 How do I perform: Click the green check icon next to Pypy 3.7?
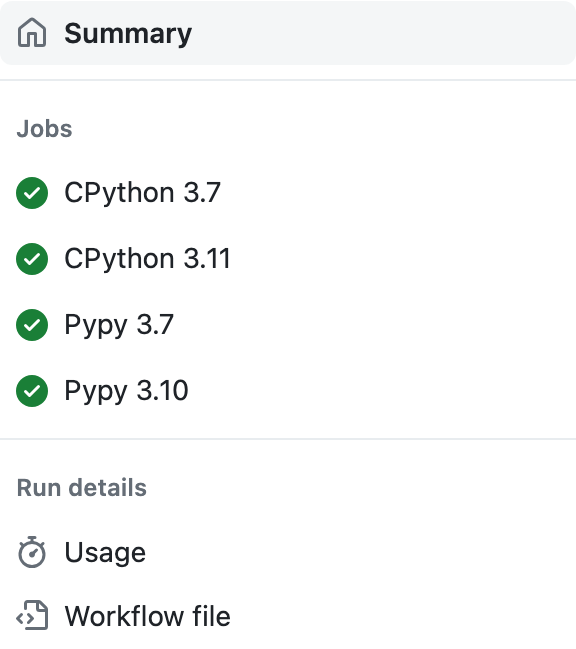[32, 325]
